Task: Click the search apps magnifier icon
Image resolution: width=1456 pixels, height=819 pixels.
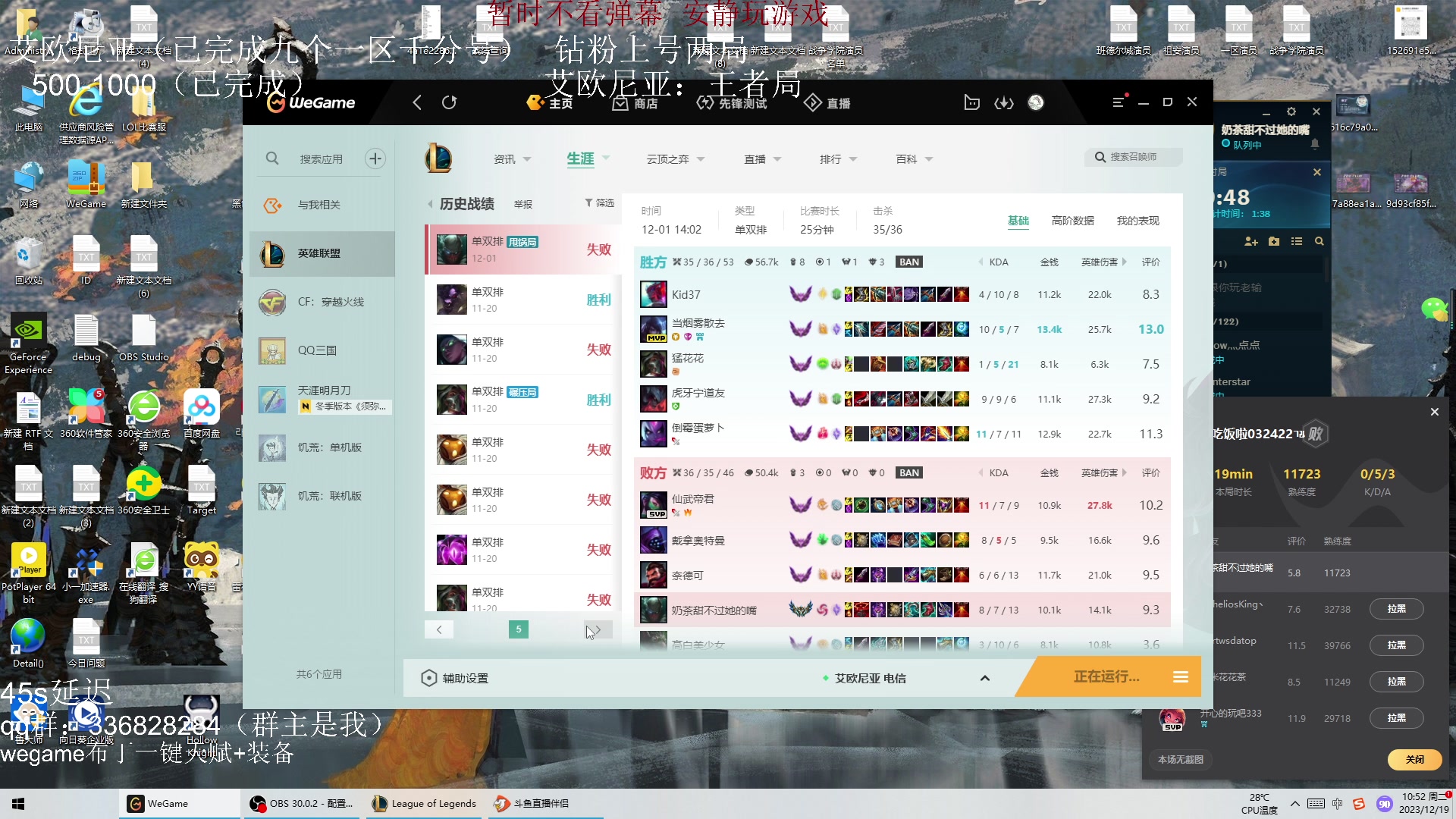Action: coord(272,158)
